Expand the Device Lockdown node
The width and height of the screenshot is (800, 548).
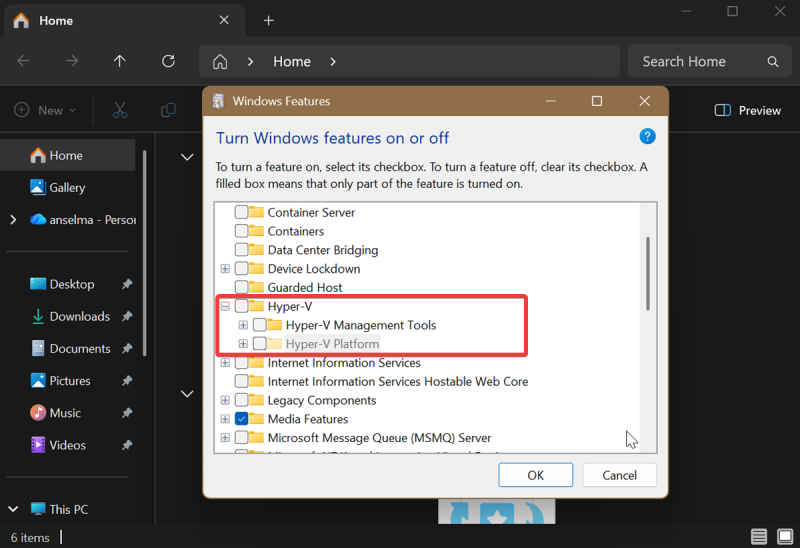(225, 268)
